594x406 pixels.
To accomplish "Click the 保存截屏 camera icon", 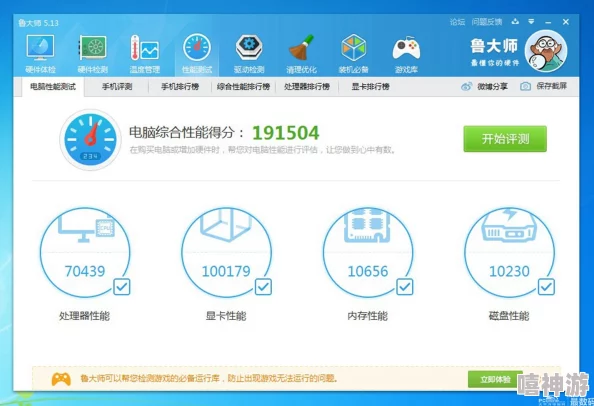I will (x=525, y=86).
